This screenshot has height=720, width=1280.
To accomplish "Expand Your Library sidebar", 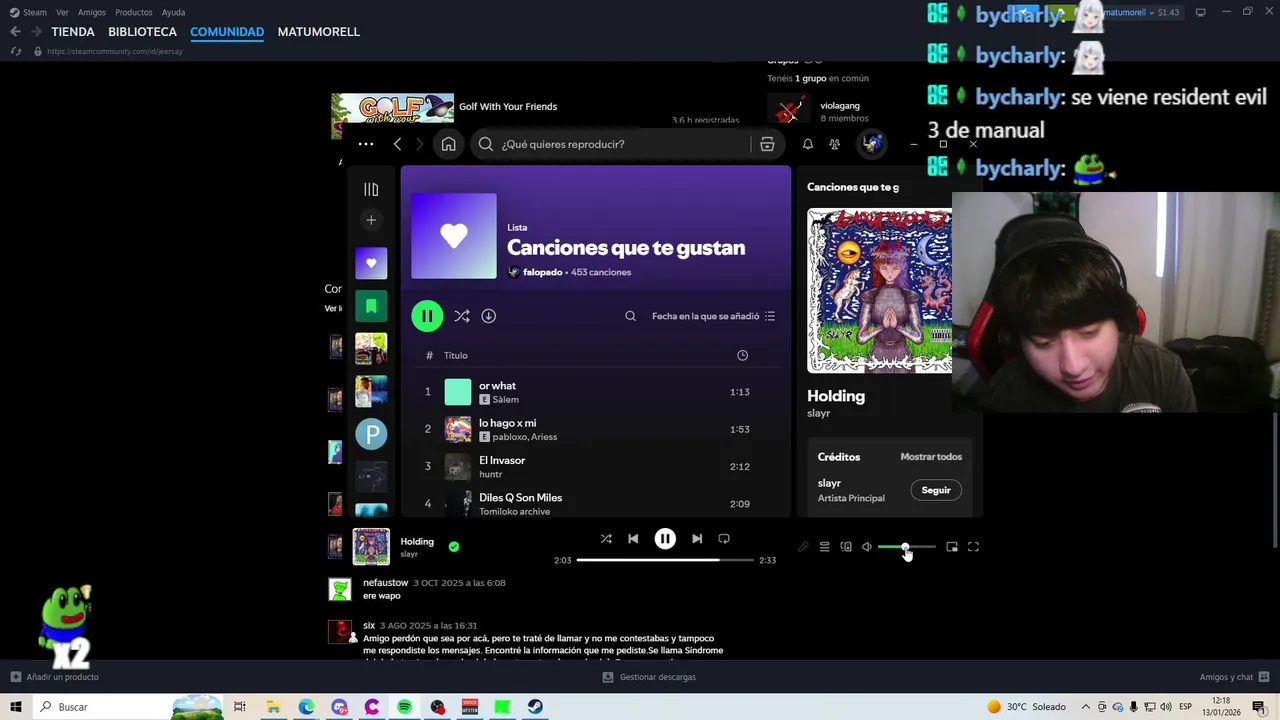I will coord(371,189).
